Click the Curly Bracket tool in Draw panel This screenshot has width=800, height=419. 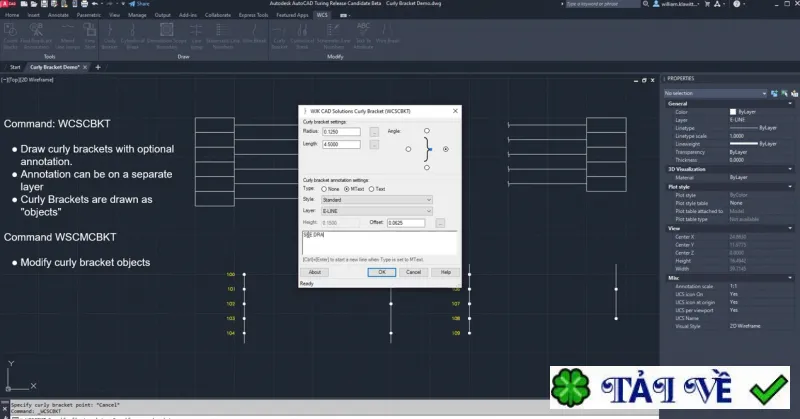coord(110,36)
